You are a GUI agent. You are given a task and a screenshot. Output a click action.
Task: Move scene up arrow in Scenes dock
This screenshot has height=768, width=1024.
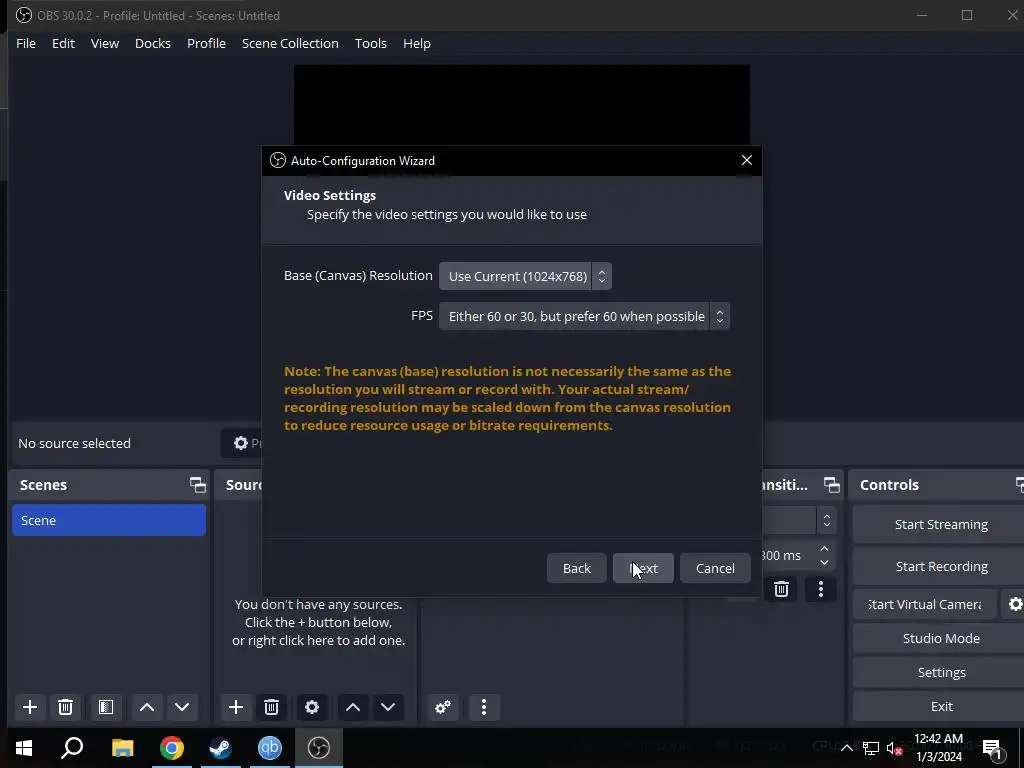tap(147, 707)
